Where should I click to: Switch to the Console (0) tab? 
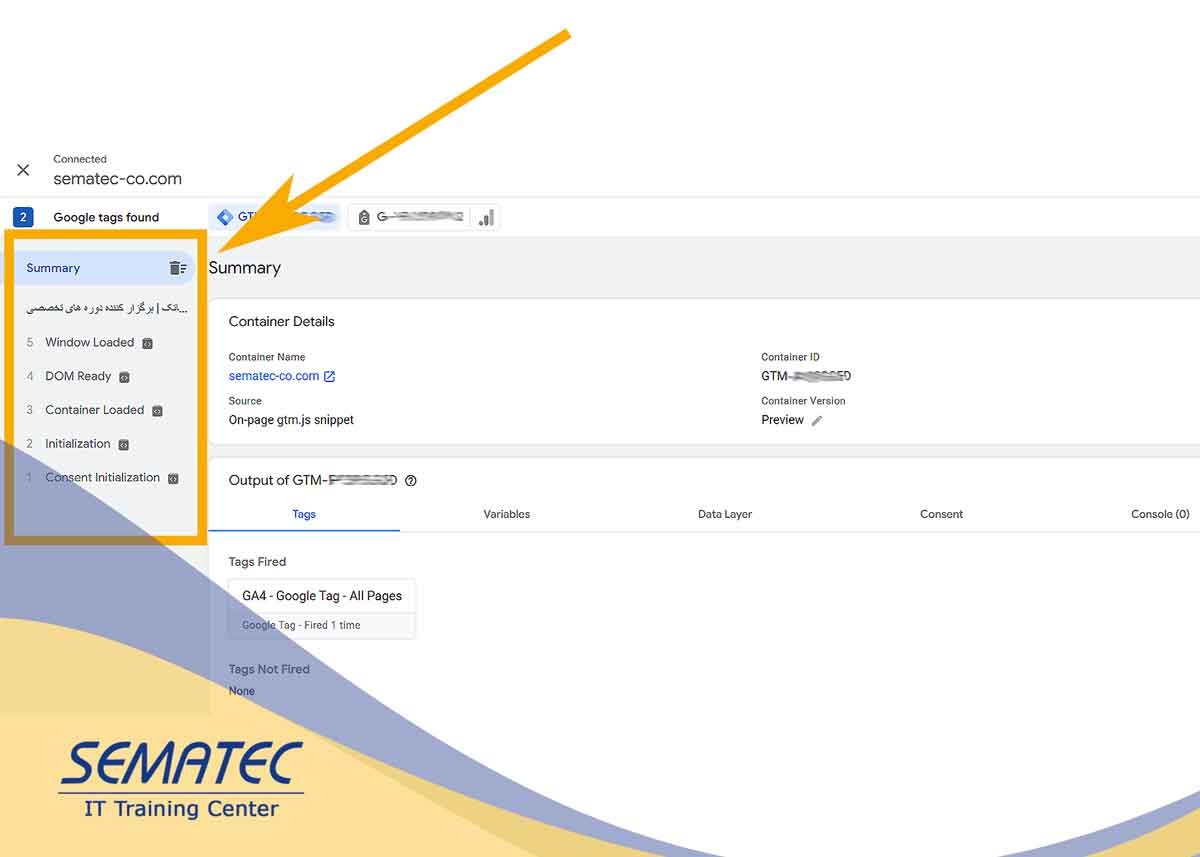[1160, 514]
